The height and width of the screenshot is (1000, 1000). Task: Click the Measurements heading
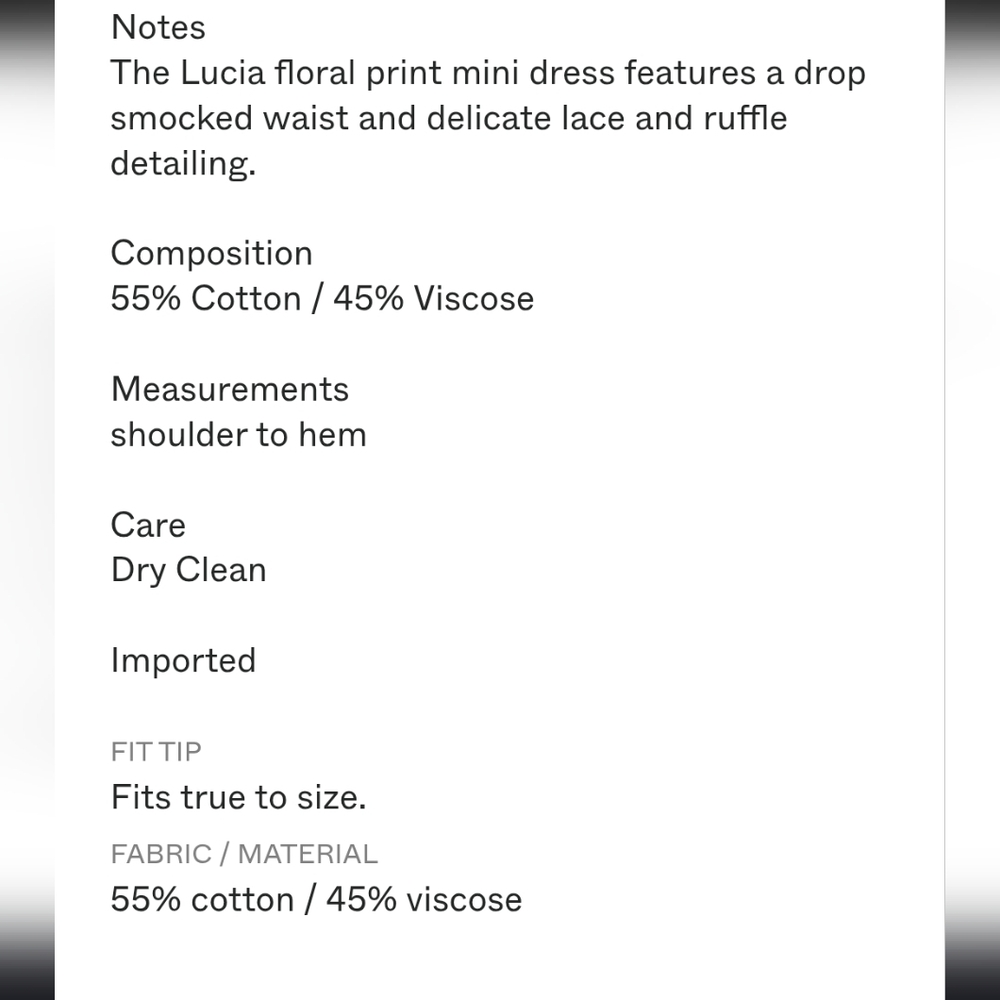pyautogui.click(x=230, y=389)
